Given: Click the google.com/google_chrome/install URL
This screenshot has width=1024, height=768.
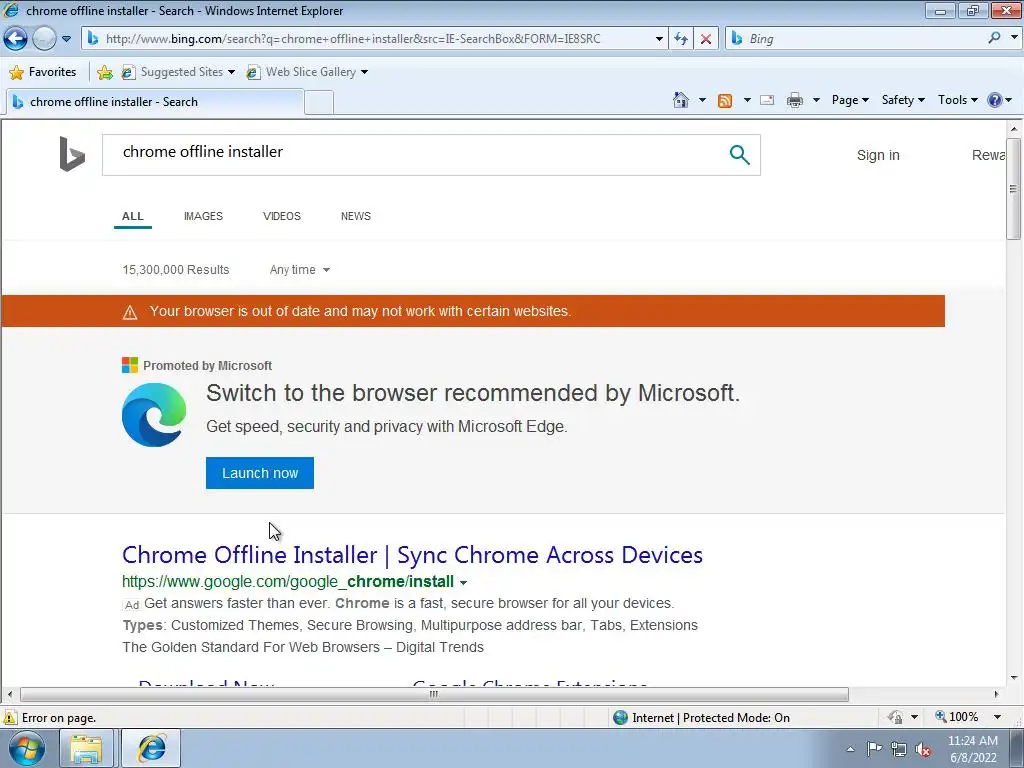Looking at the screenshot, I should click(288, 581).
